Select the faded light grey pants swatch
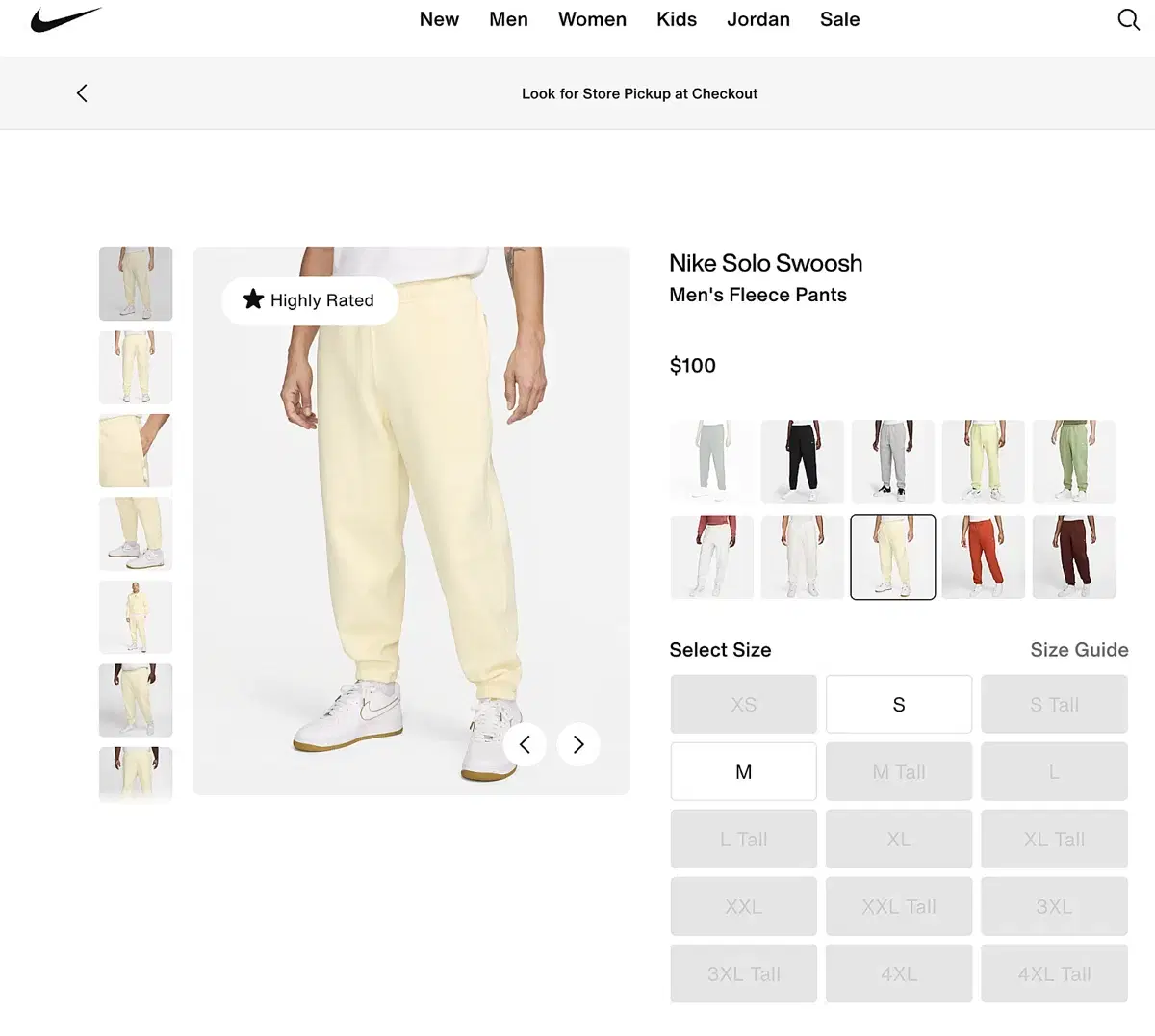The image size is (1155, 1036). pos(712,461)
